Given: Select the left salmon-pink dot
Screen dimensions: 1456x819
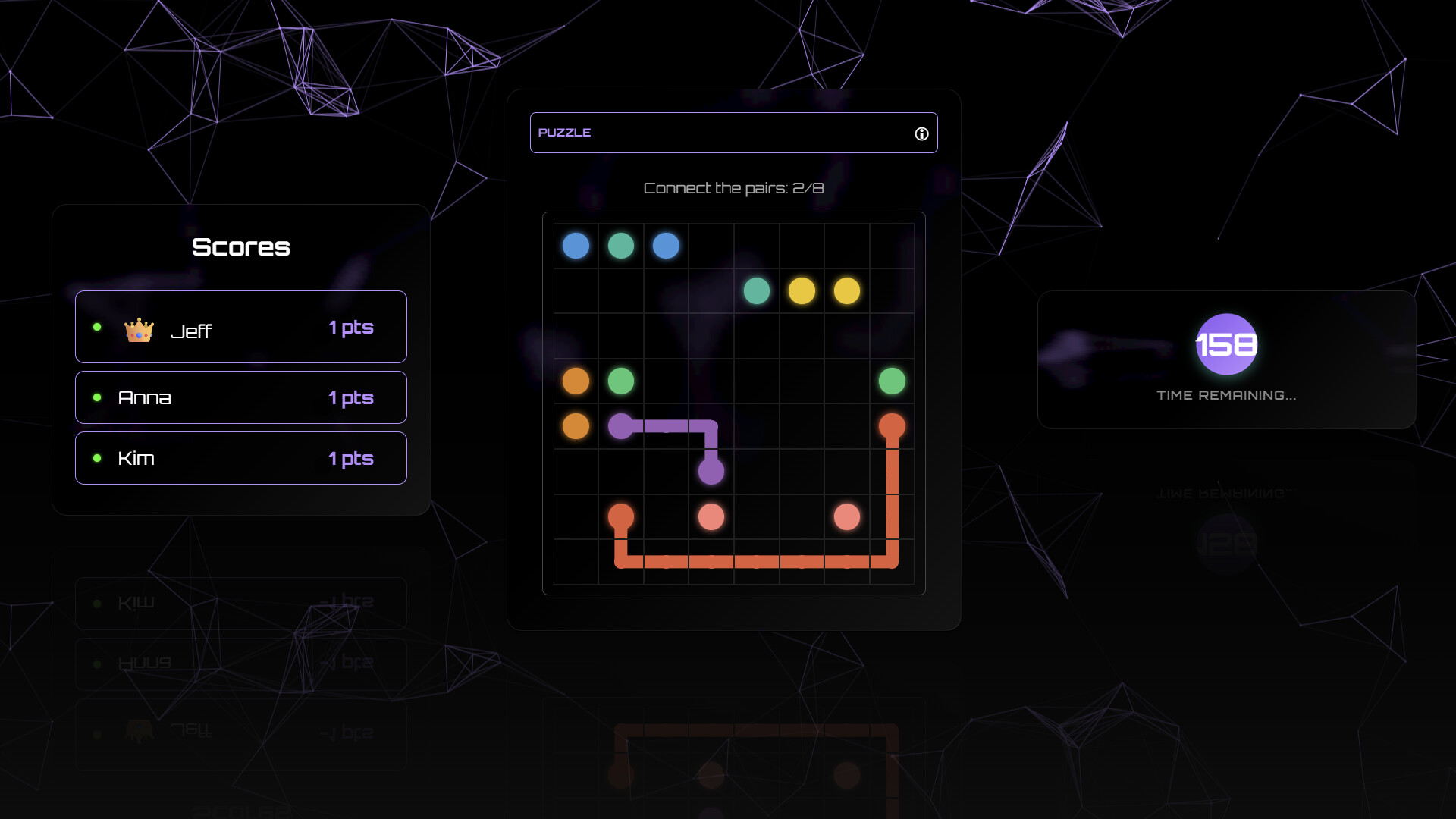Looking at the screenshot, I should (x=711, y=517).
